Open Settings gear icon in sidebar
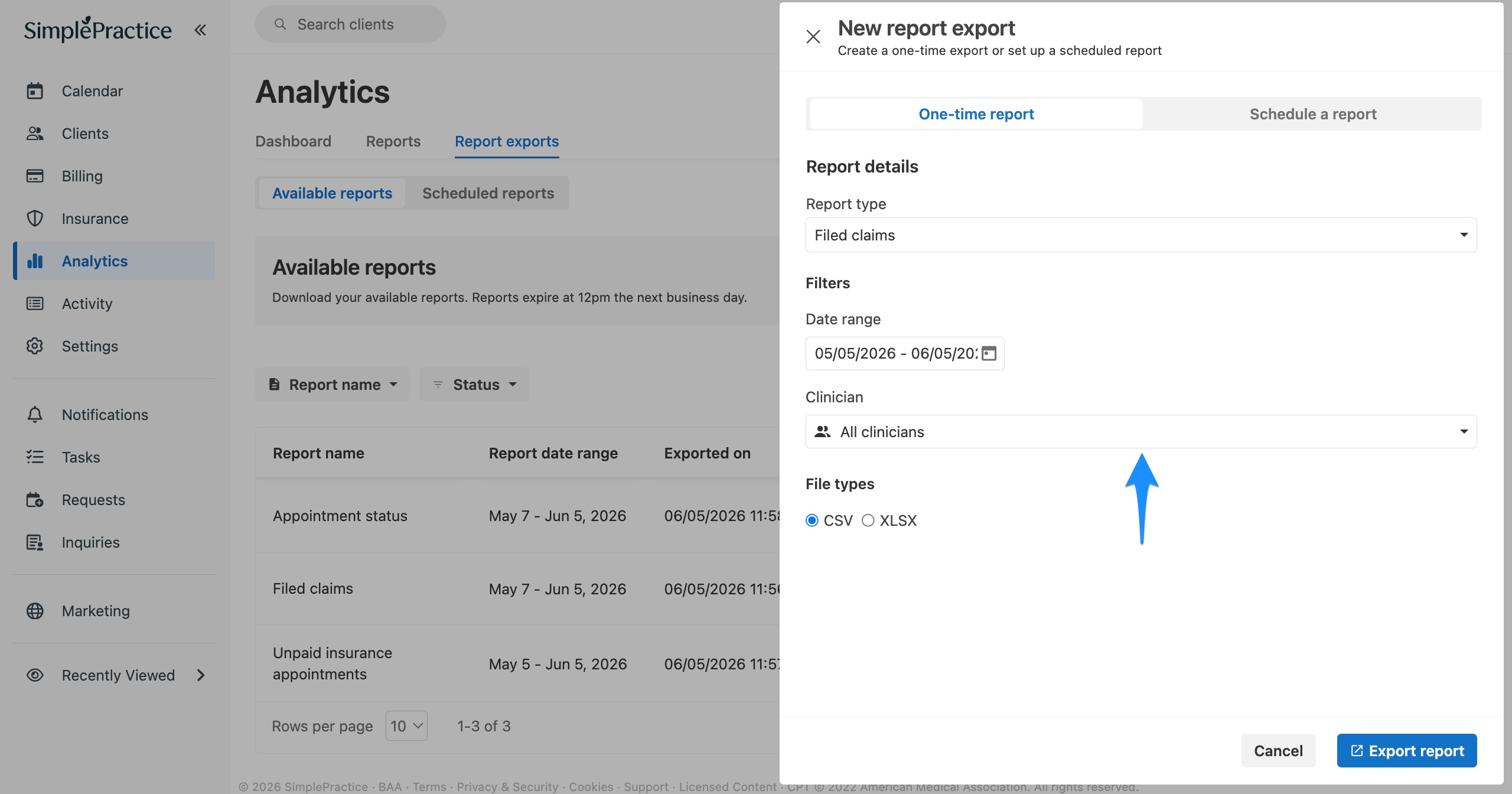1512x794 pixels. pos(35,346)
